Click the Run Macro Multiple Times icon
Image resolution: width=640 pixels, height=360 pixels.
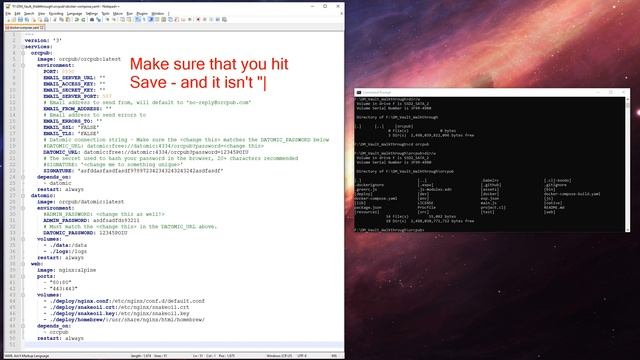pyautogui.click(x=218, y=19)
